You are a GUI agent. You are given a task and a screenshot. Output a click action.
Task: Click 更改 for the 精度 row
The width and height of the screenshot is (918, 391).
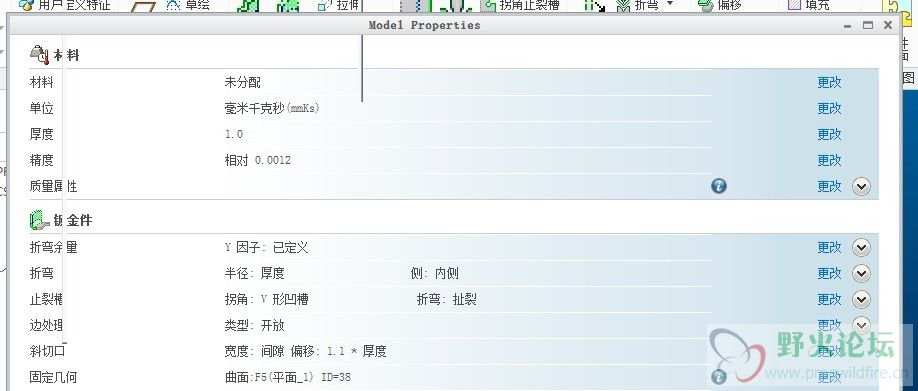coord(829,160)
